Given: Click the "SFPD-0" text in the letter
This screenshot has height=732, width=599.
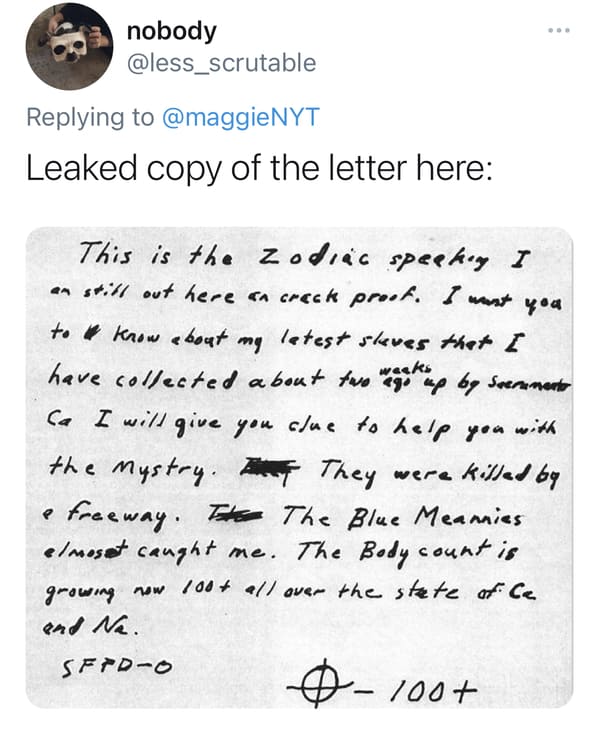Looking at the screenshot, I should coord(117,669).
